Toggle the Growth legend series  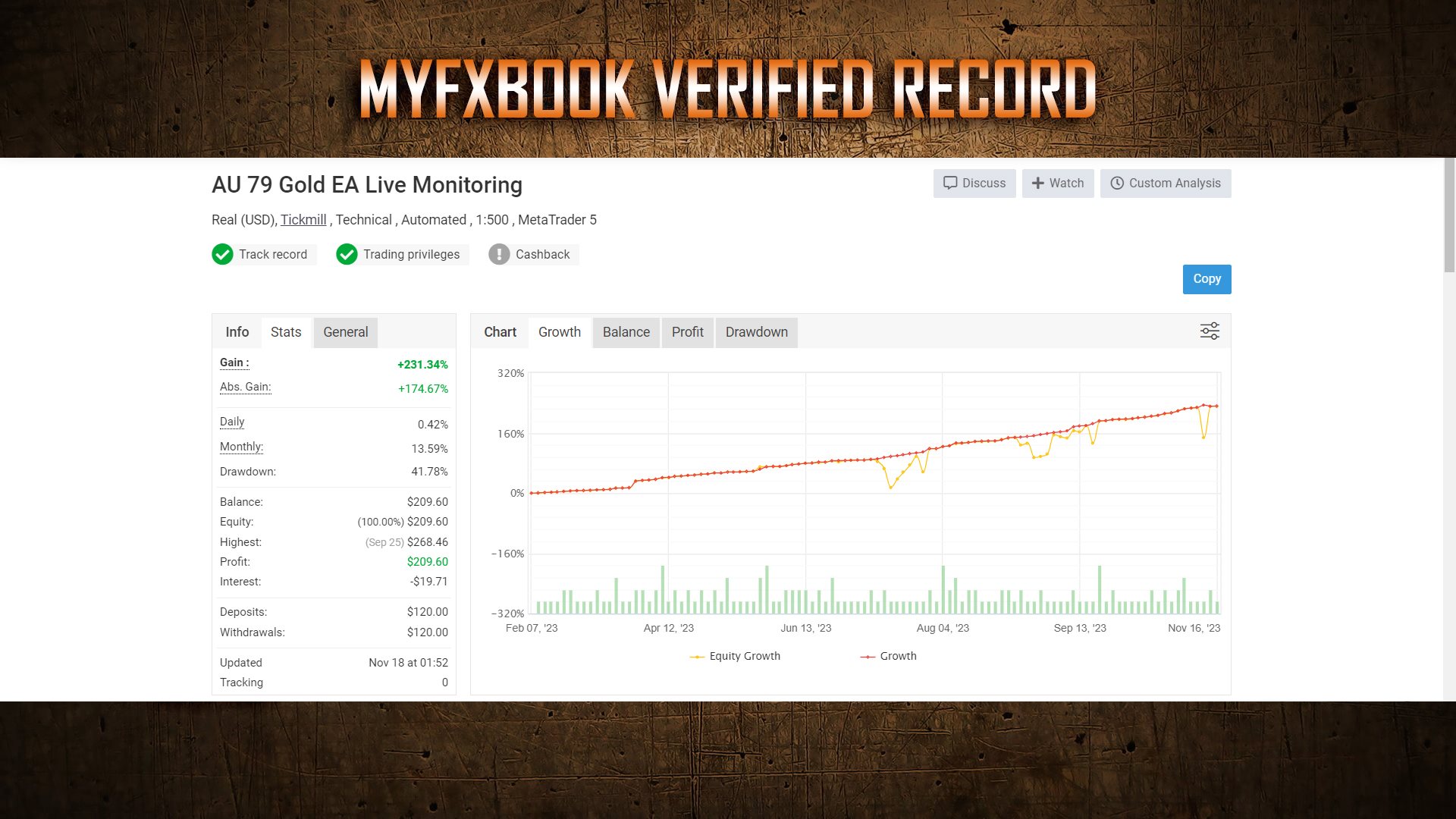click(888, 656)
